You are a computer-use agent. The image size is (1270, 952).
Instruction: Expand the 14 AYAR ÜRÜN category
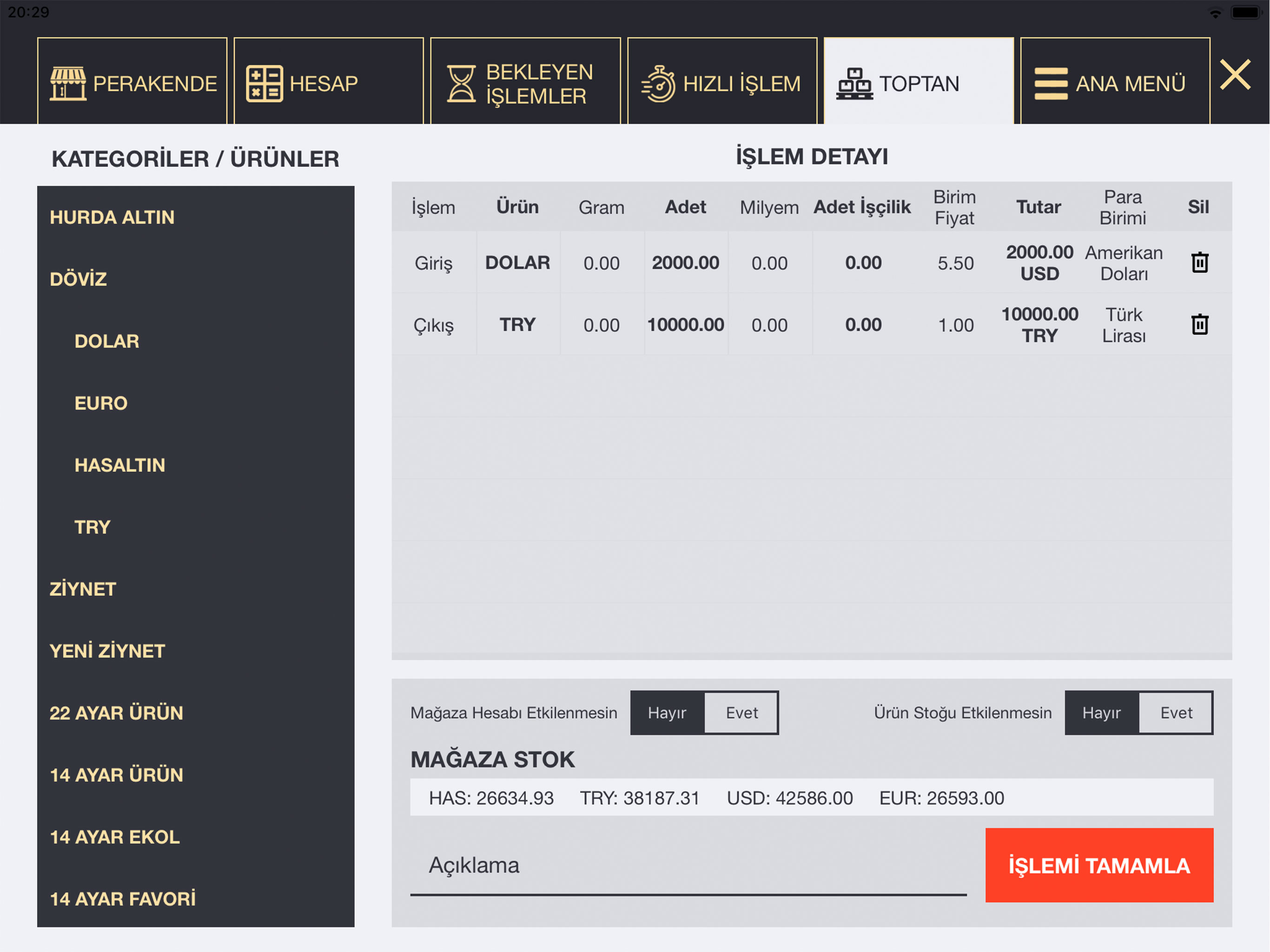point(196,775)
